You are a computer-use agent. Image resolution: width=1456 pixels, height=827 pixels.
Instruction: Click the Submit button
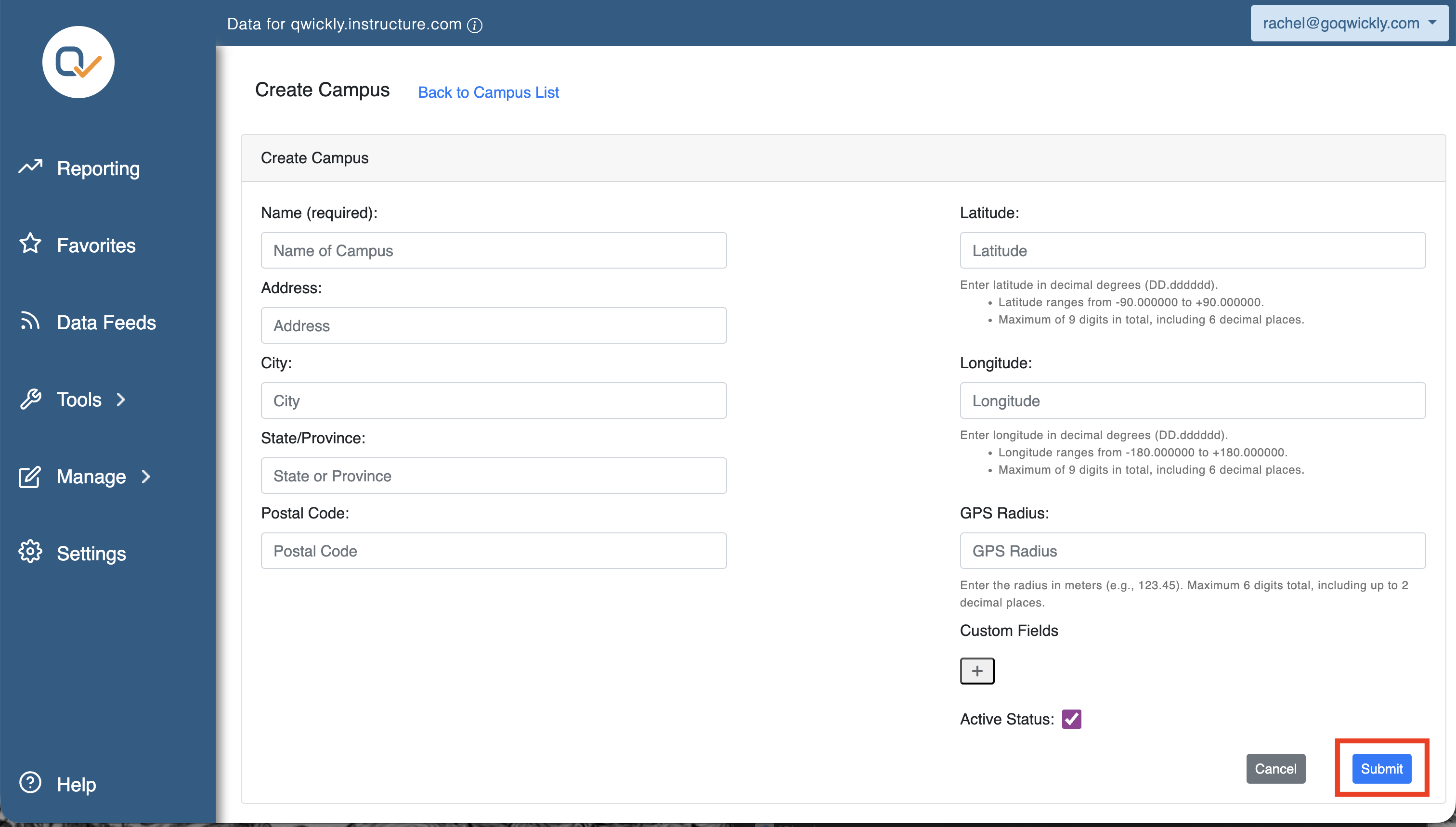point(1381,768)
